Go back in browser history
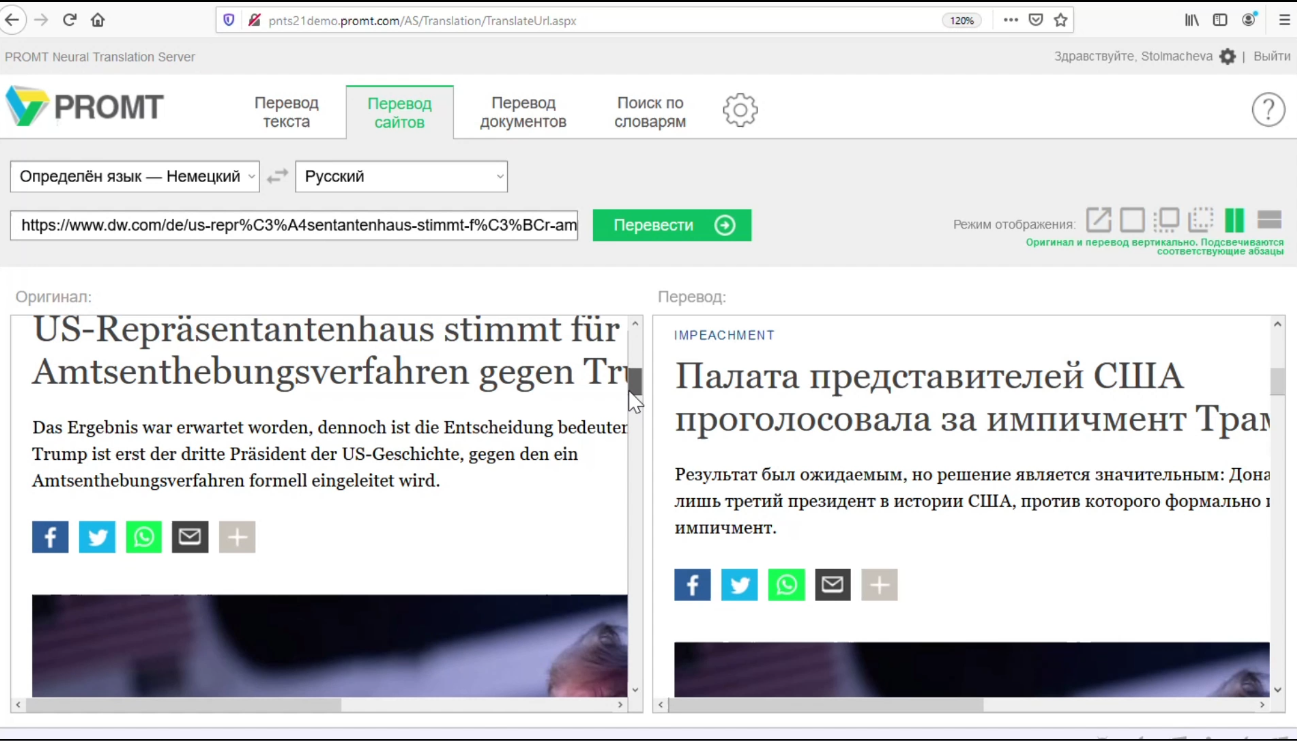The width and height of the screenshot is (1297, 741). point(12,20)
